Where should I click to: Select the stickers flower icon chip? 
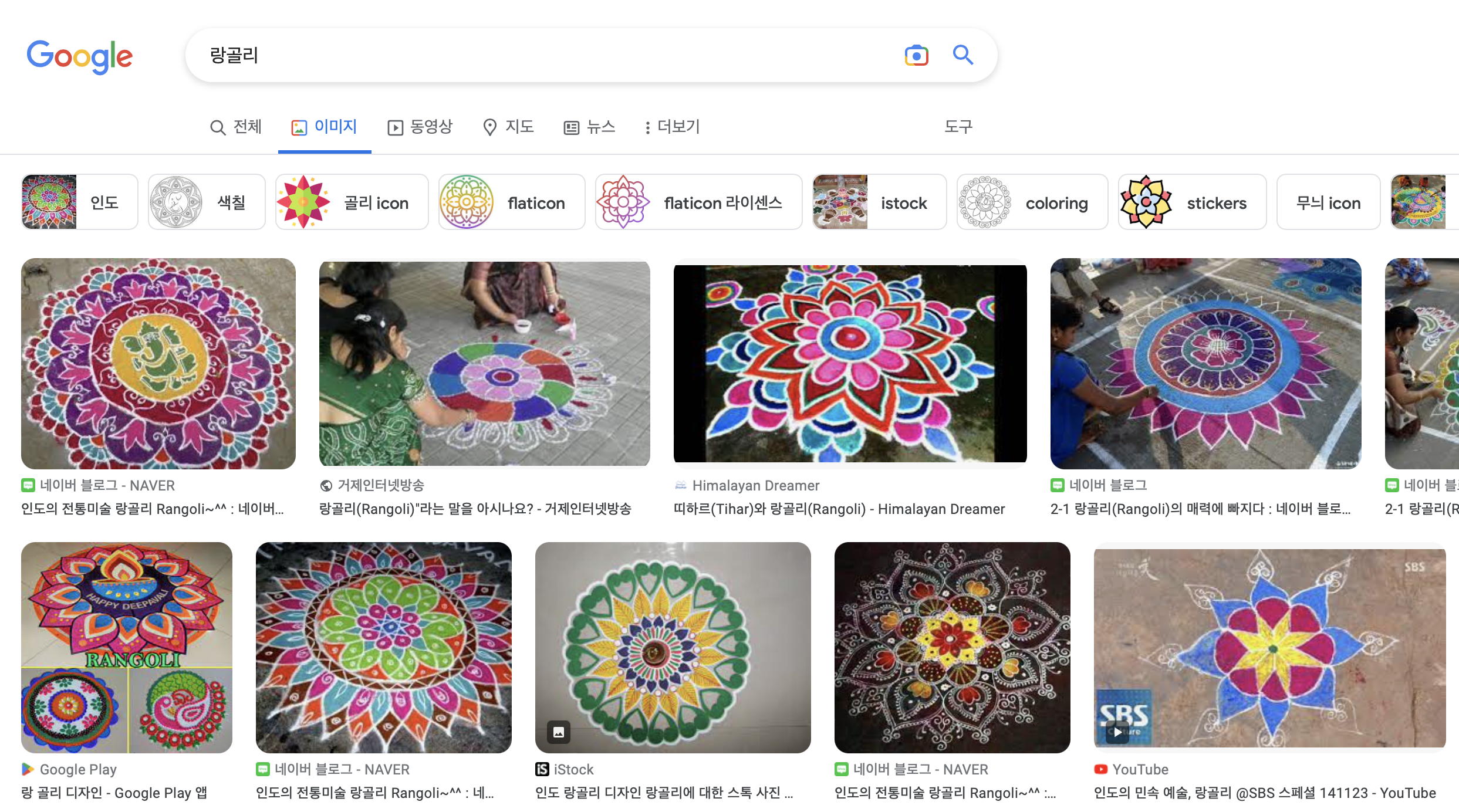[x=1191, y=202]
